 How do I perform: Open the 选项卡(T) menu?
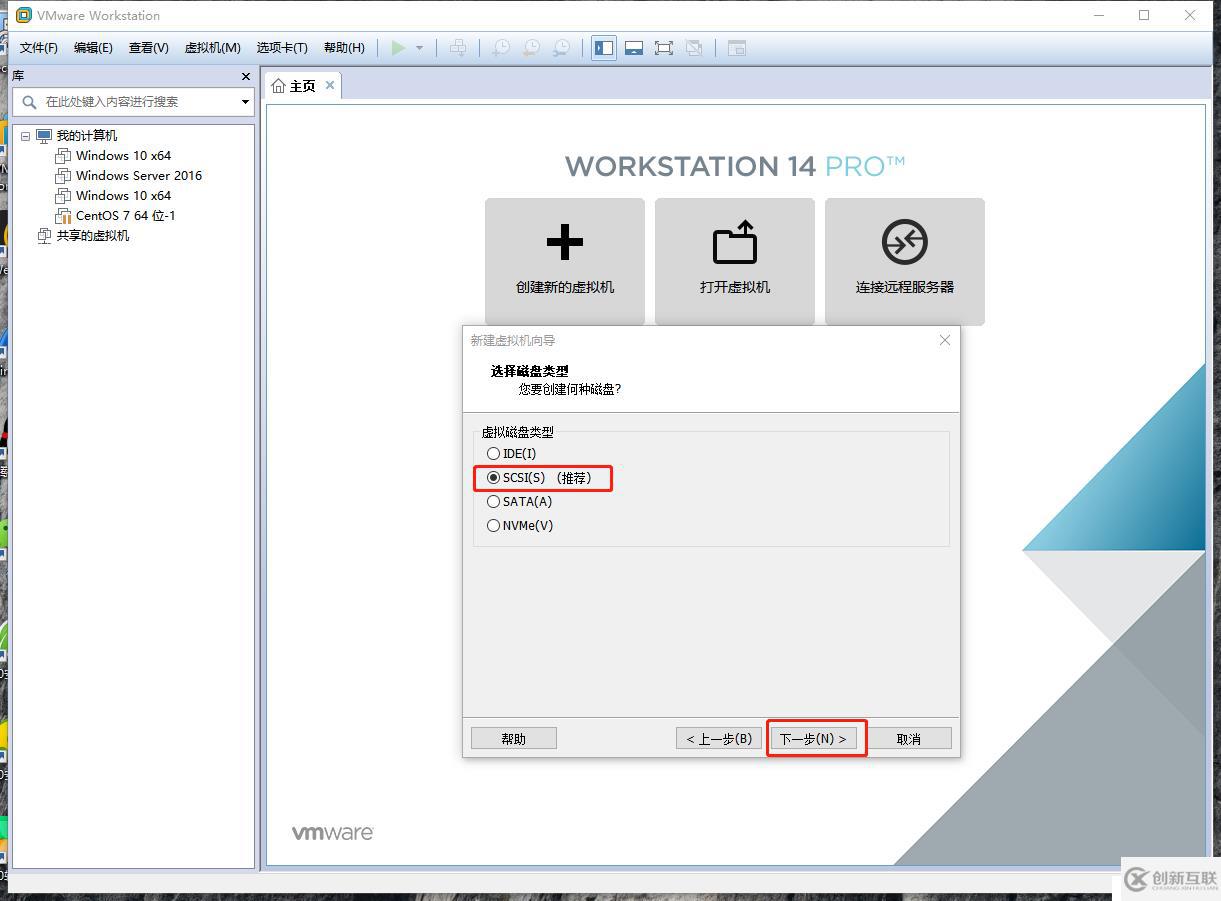click(x=282, y=48)
